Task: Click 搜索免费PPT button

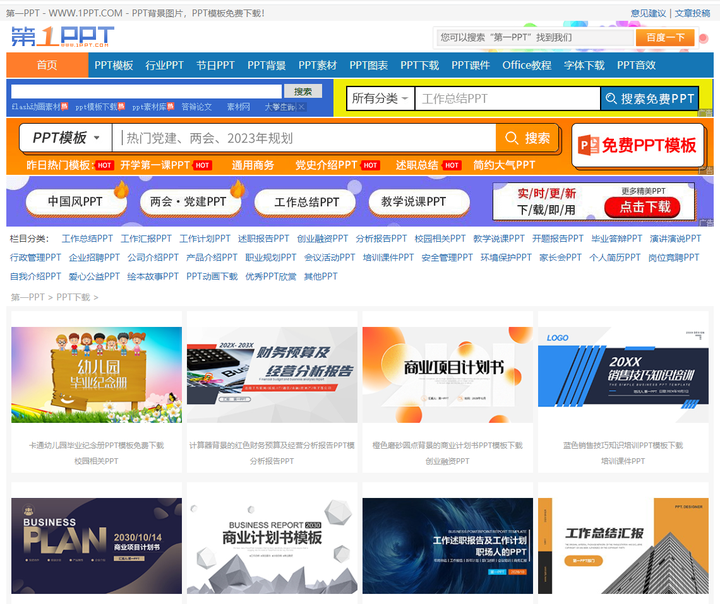Action: coord(650,98)
